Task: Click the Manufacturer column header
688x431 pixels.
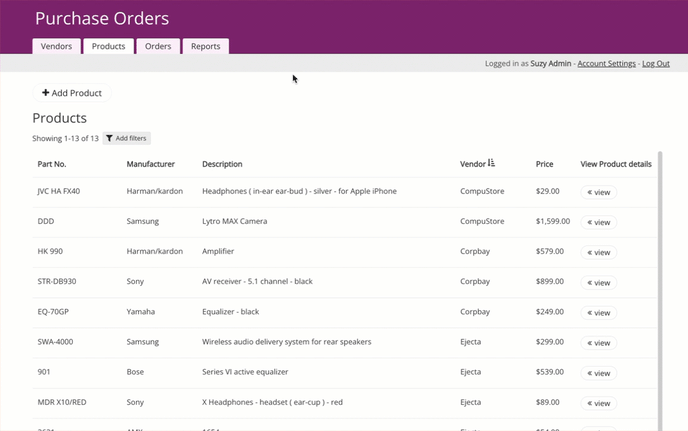Action: (x=150, y=164)
